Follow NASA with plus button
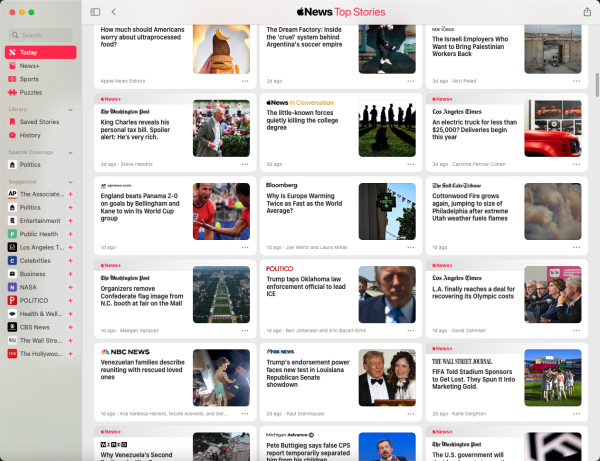Image resolution: width=600 pixels, height=461 pixels. click(x=70, y=287)
